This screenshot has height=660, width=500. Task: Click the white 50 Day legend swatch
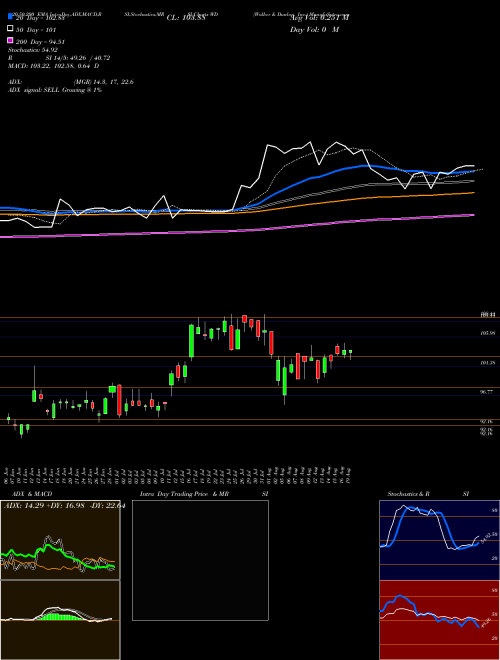point(11,29)
